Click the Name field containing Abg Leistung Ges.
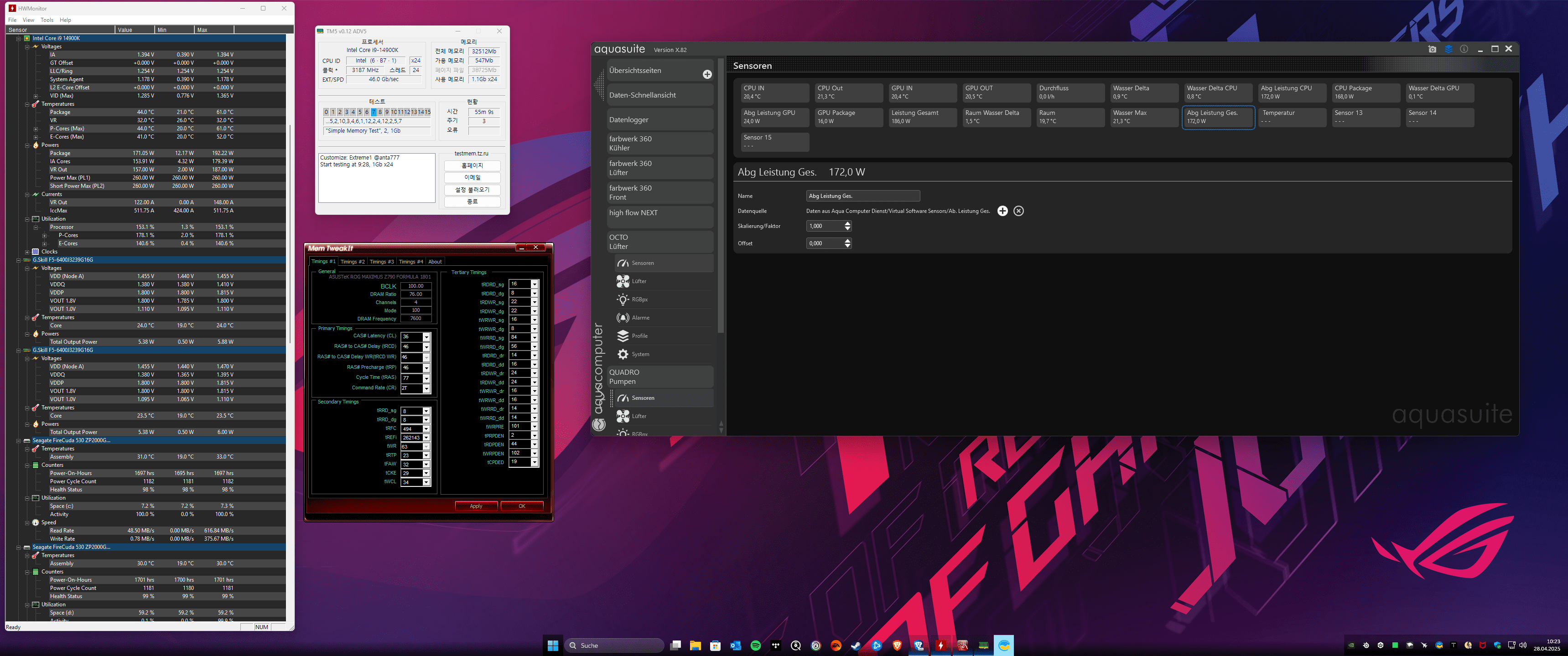 pos(862,196)
